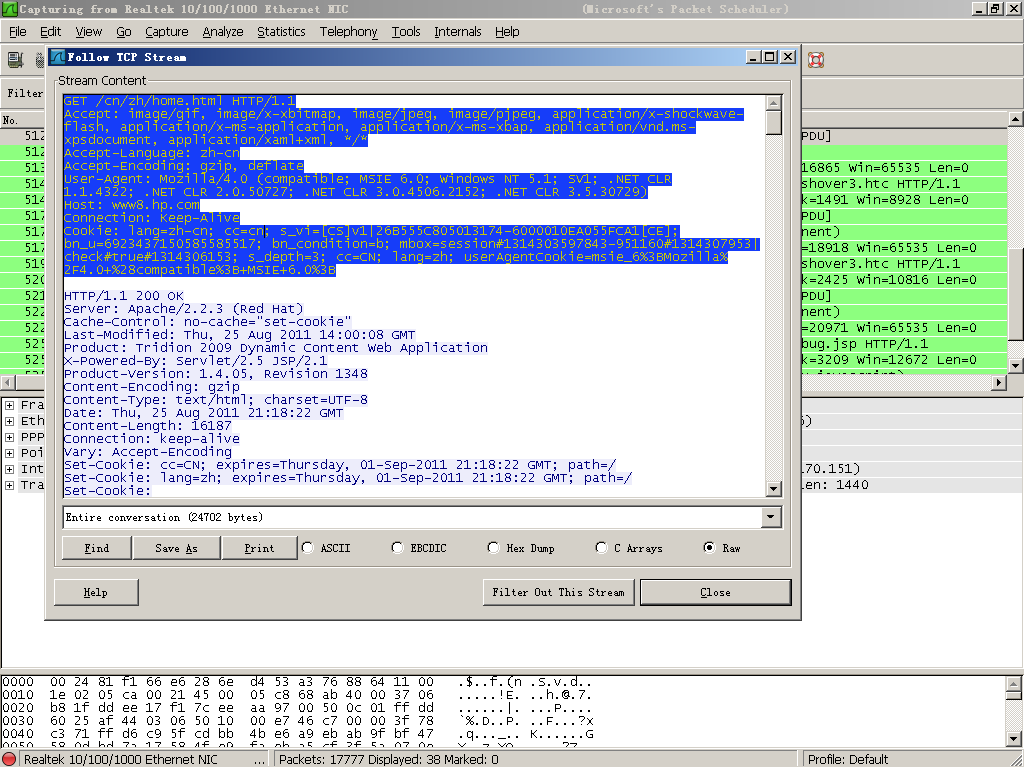The image size is (1024, 768).
Task: Expand the Frame tree row
Action: [x=10, y=405]
